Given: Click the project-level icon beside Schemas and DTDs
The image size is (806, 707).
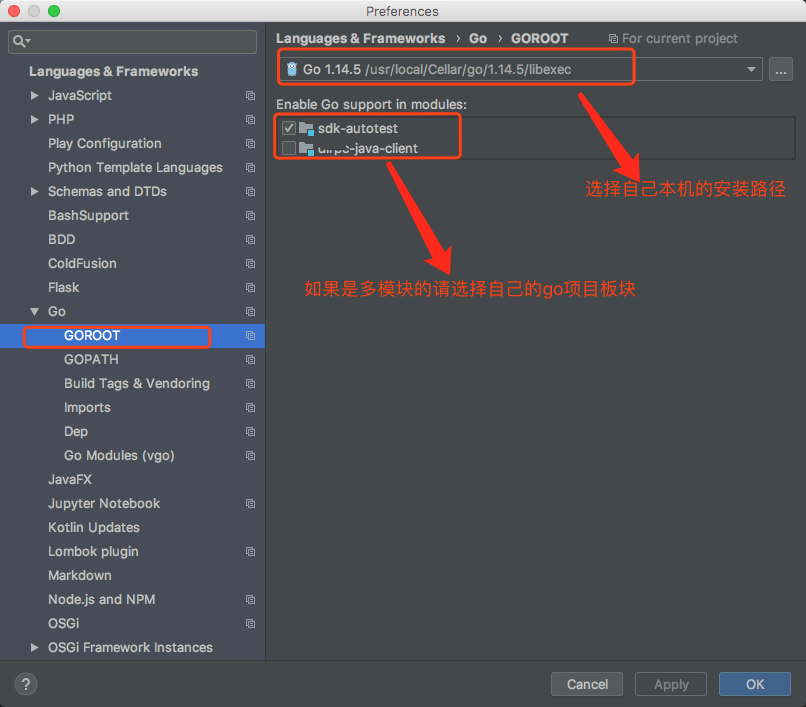Looking at the screenshot, I should (250, 191).
